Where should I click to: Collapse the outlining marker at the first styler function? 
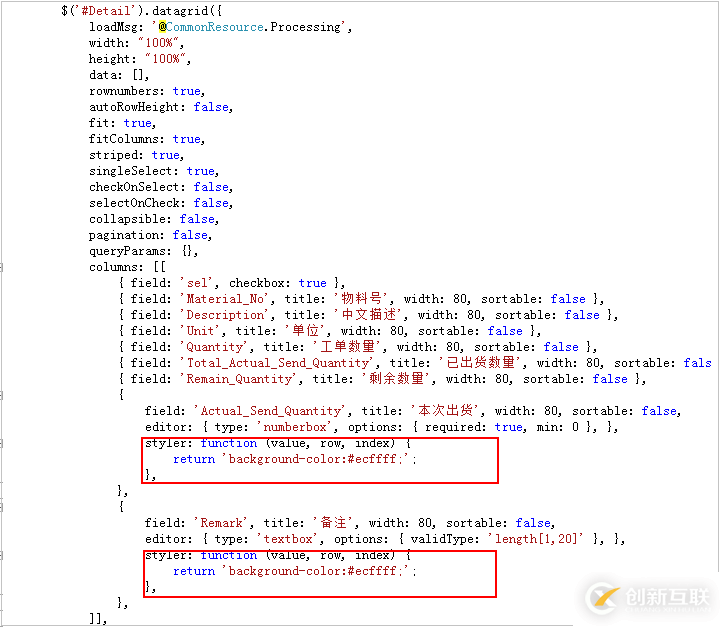pyautogui.click(x=1, y=443)
